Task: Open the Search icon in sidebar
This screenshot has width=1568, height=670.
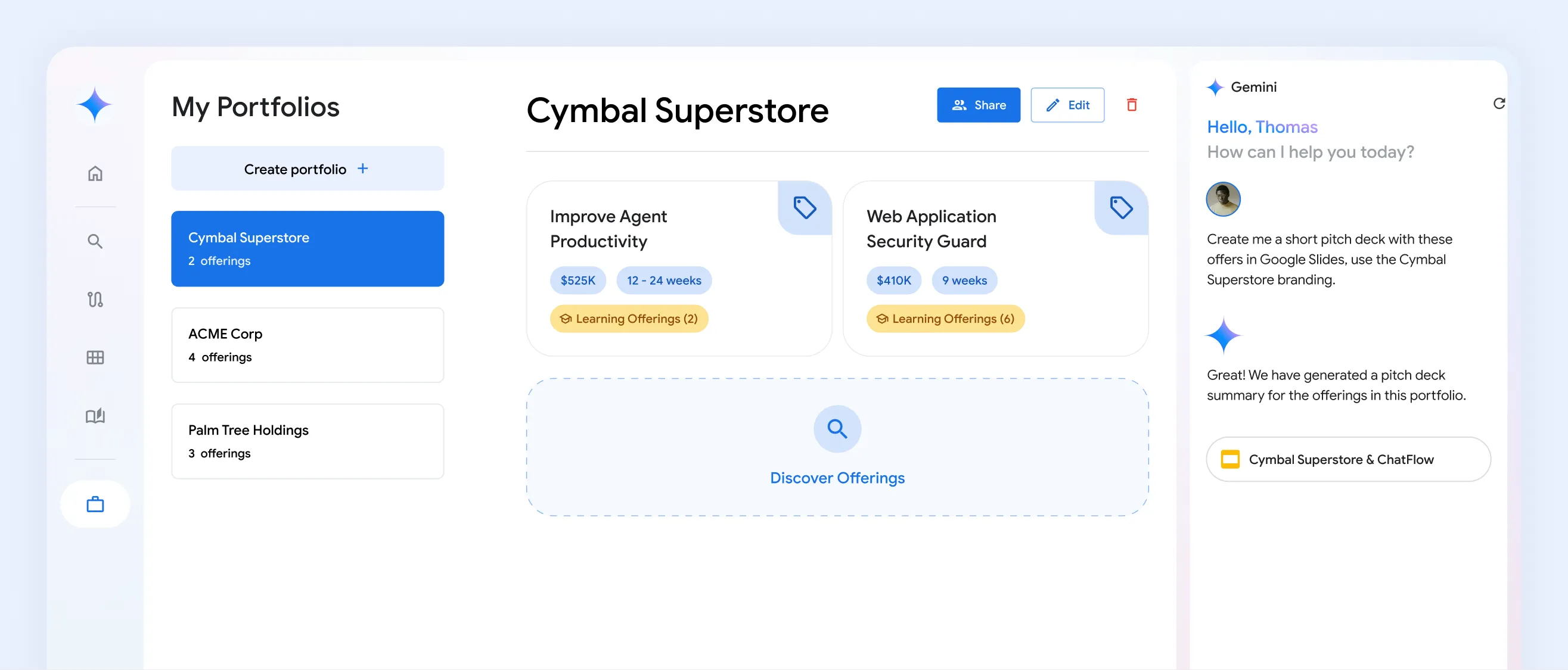Action: click(95, 241)
